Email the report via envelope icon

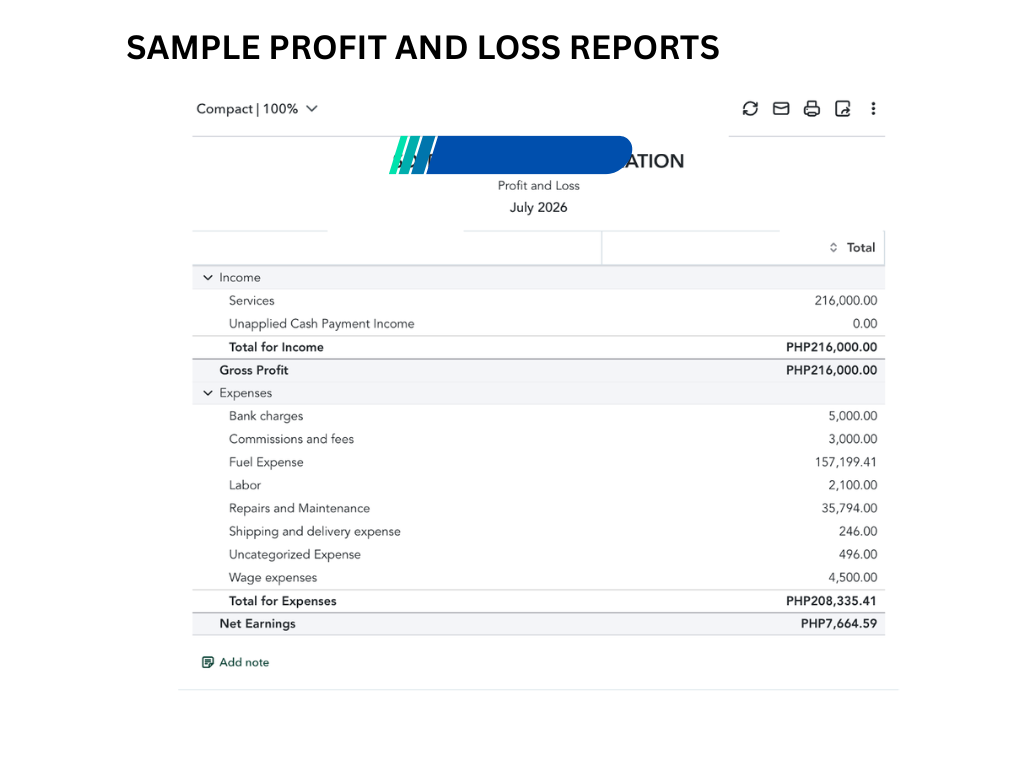point(781,108)
